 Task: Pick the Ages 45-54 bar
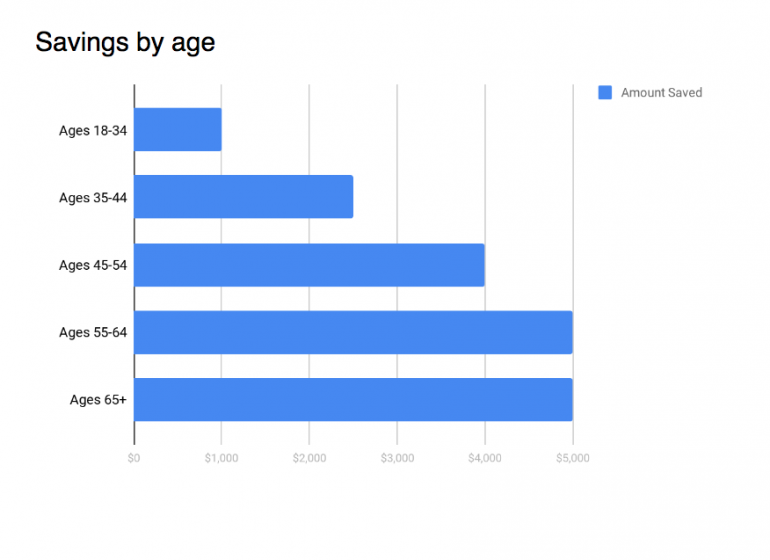[x=309, y=265]
